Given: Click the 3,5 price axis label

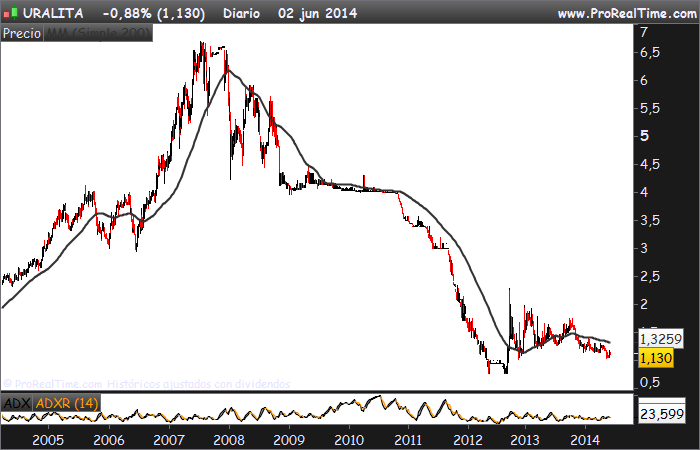Looking at the screenshot, I should tap(650, 220).
